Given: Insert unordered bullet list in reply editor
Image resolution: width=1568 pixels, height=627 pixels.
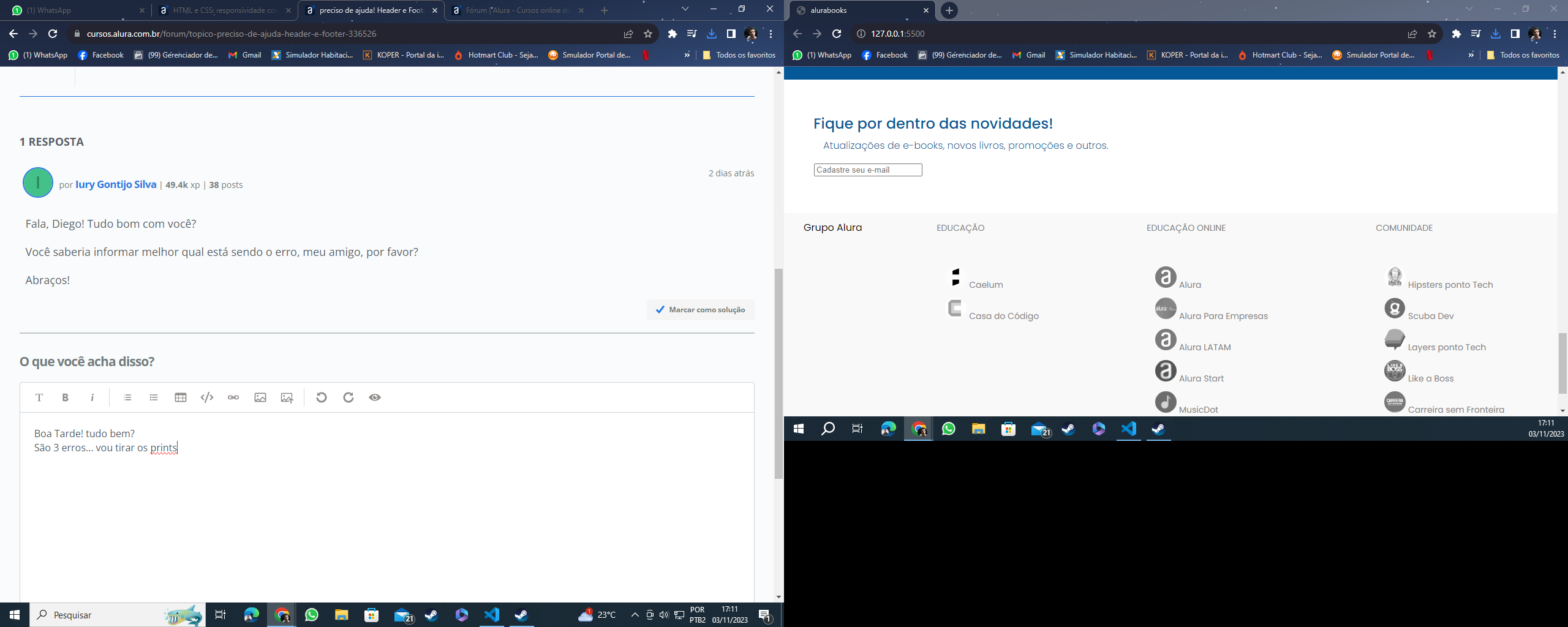Looking at the screenshot, I should pyautogui.click(x=154, y=397).
